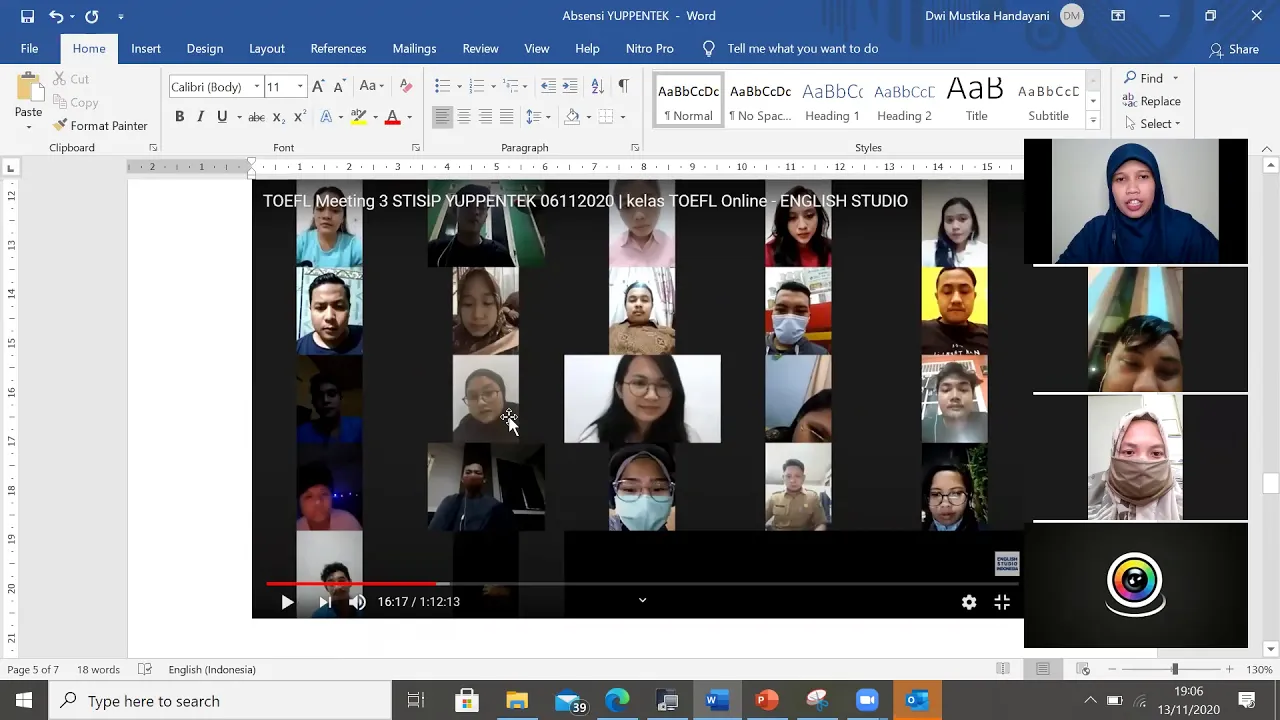Apply the Heading 1 style
This screenshot has height=720, width=1280.
click(832, 101)
